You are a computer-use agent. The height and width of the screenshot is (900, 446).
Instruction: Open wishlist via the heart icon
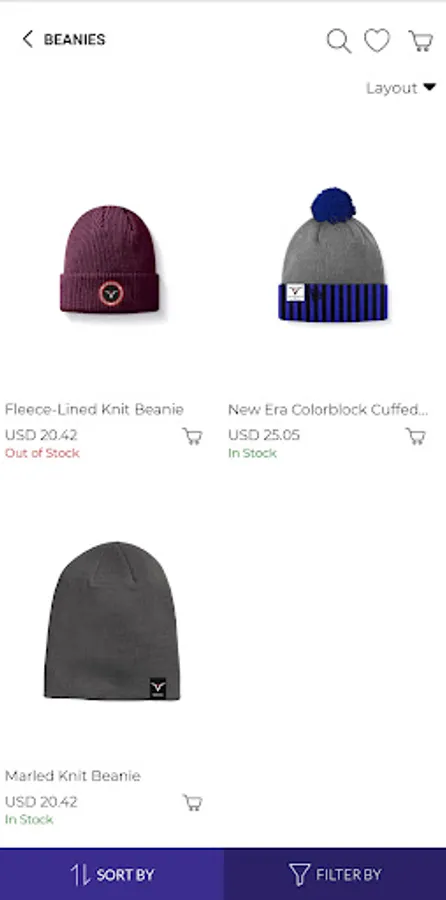[x=377, y=40]
